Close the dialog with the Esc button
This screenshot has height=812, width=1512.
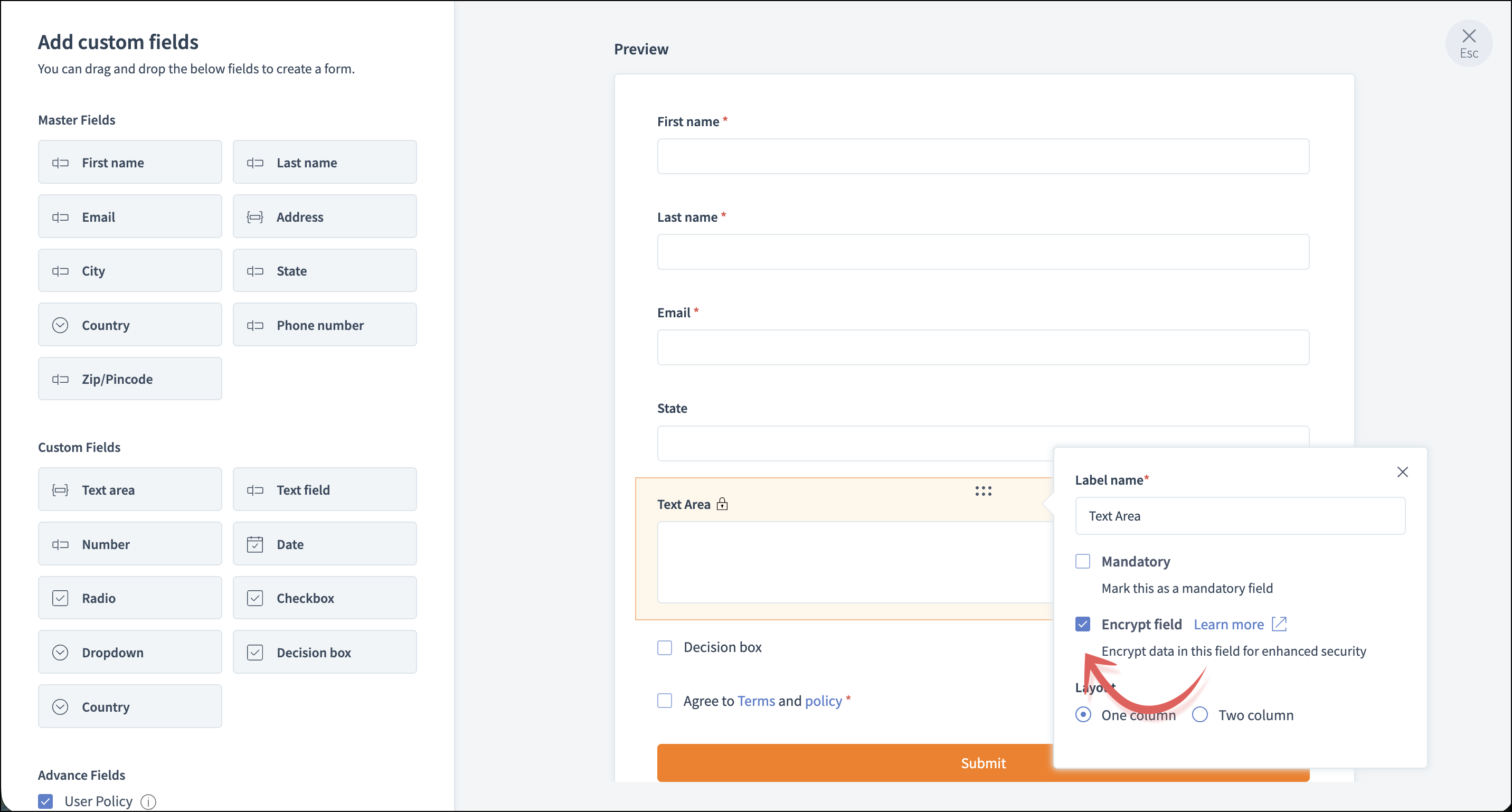[x=1468, y=43]
